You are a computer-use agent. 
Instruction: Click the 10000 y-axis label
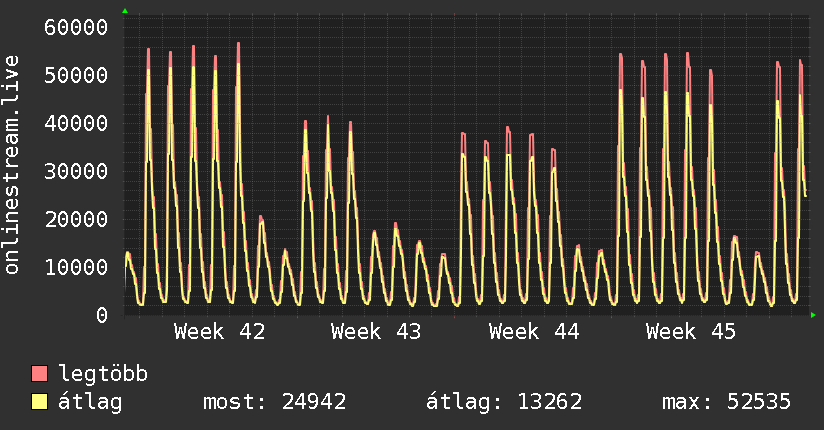point(76,268)
